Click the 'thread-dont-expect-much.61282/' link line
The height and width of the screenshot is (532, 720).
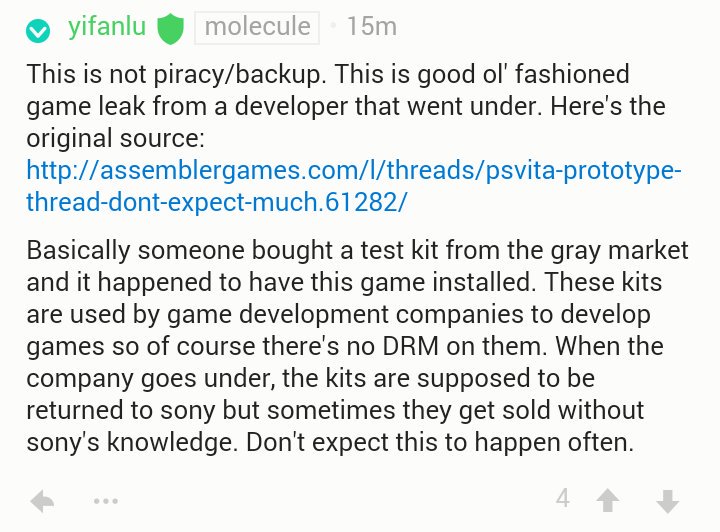pos(217,201)
